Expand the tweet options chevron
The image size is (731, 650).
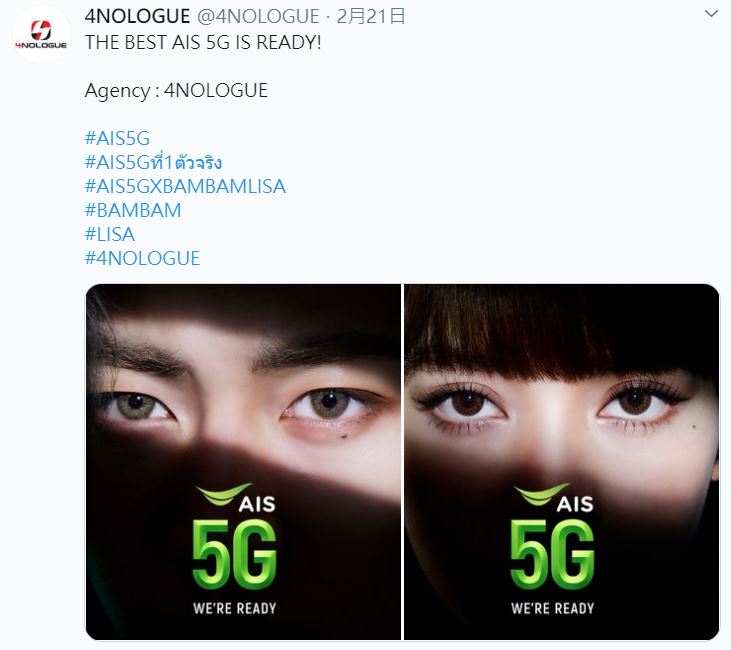click(x=711, y=14)
